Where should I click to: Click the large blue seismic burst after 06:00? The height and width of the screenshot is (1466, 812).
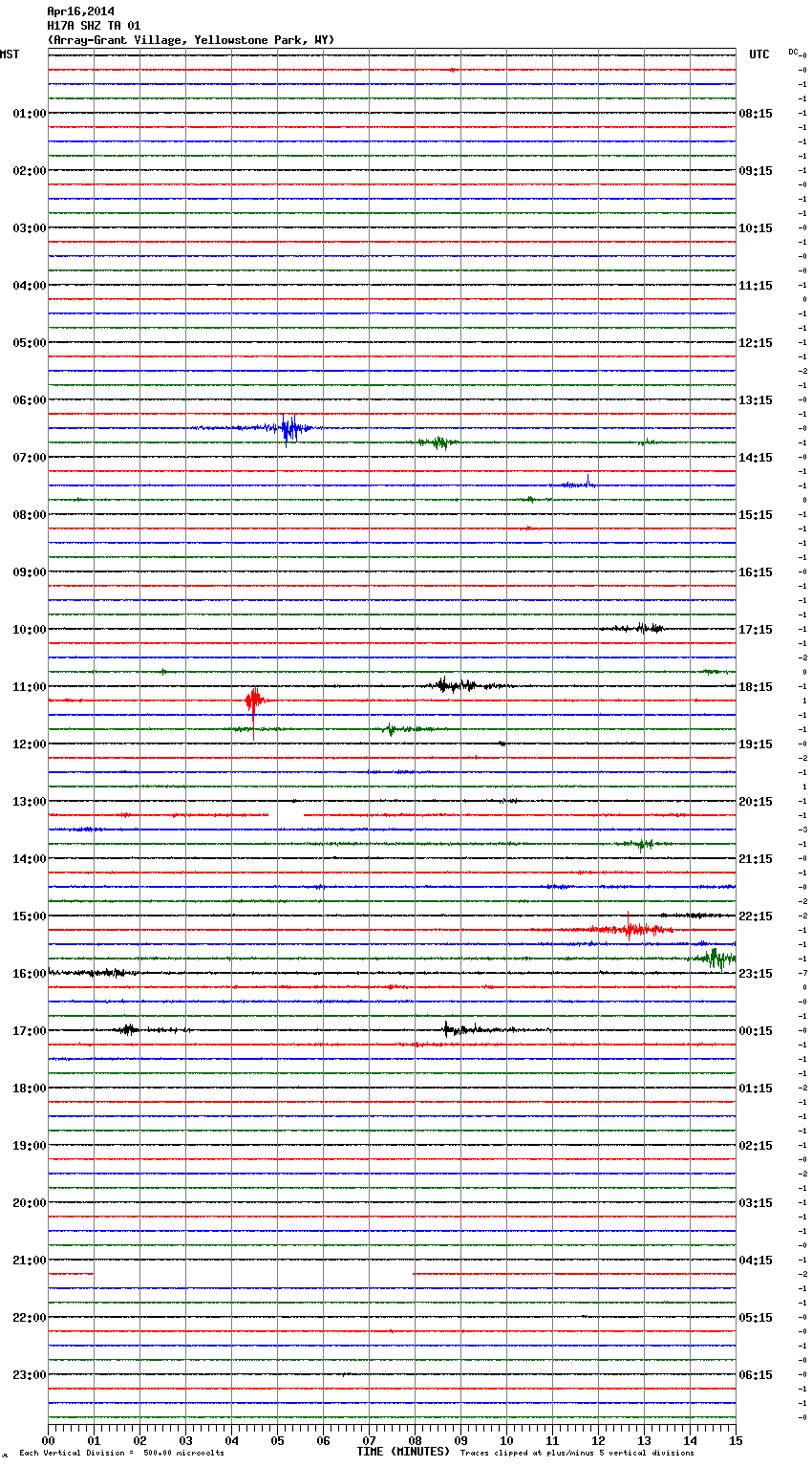click(x=289, y=429)
